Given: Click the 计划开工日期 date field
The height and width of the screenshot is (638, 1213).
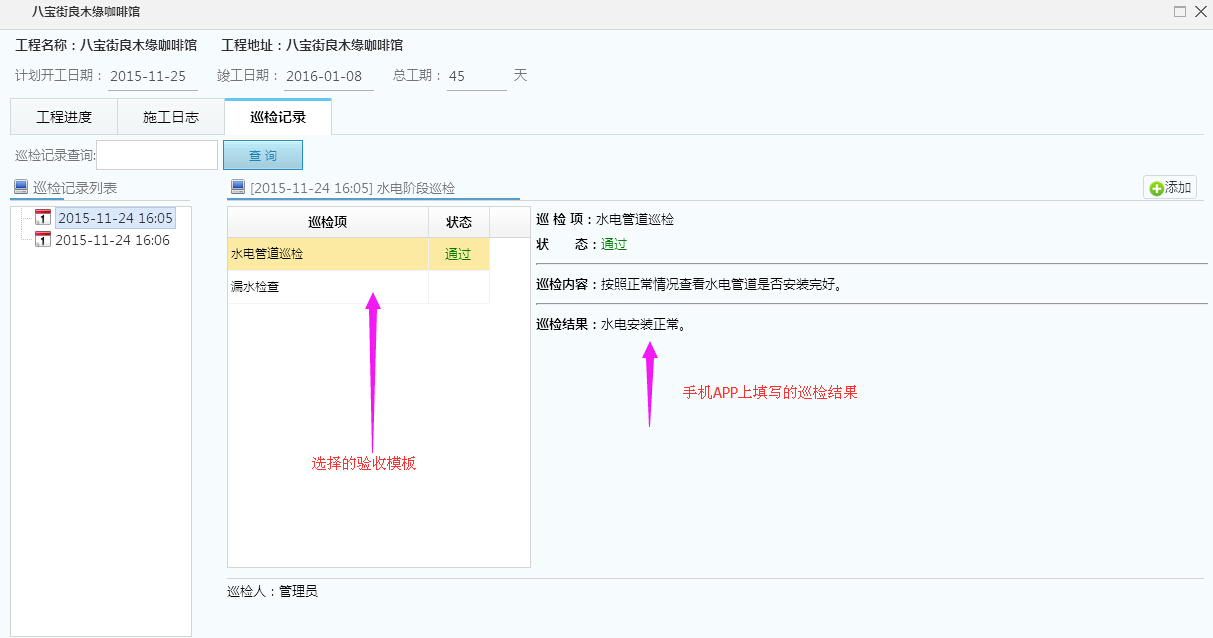Looking at the screenshot, I should coord(152,76).
